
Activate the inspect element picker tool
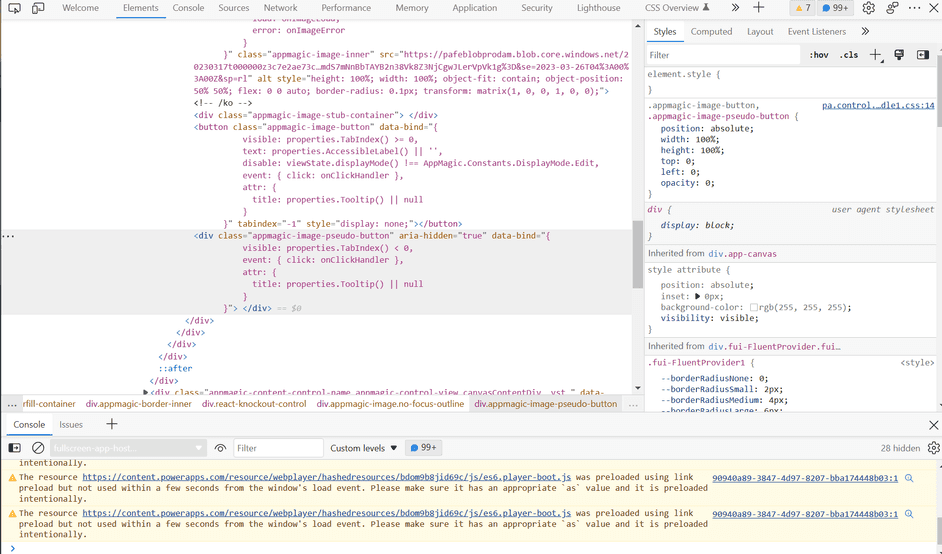[14, 8]
